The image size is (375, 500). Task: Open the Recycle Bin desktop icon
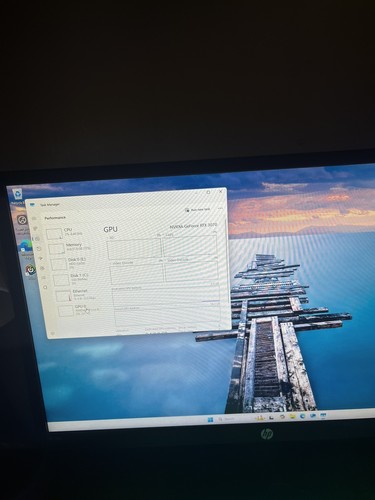tap(17, 196)
